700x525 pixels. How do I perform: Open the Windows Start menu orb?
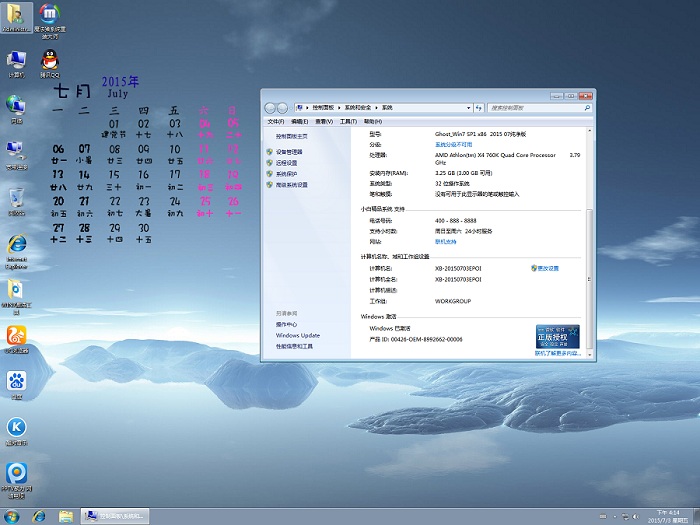(x=12, y=516)
